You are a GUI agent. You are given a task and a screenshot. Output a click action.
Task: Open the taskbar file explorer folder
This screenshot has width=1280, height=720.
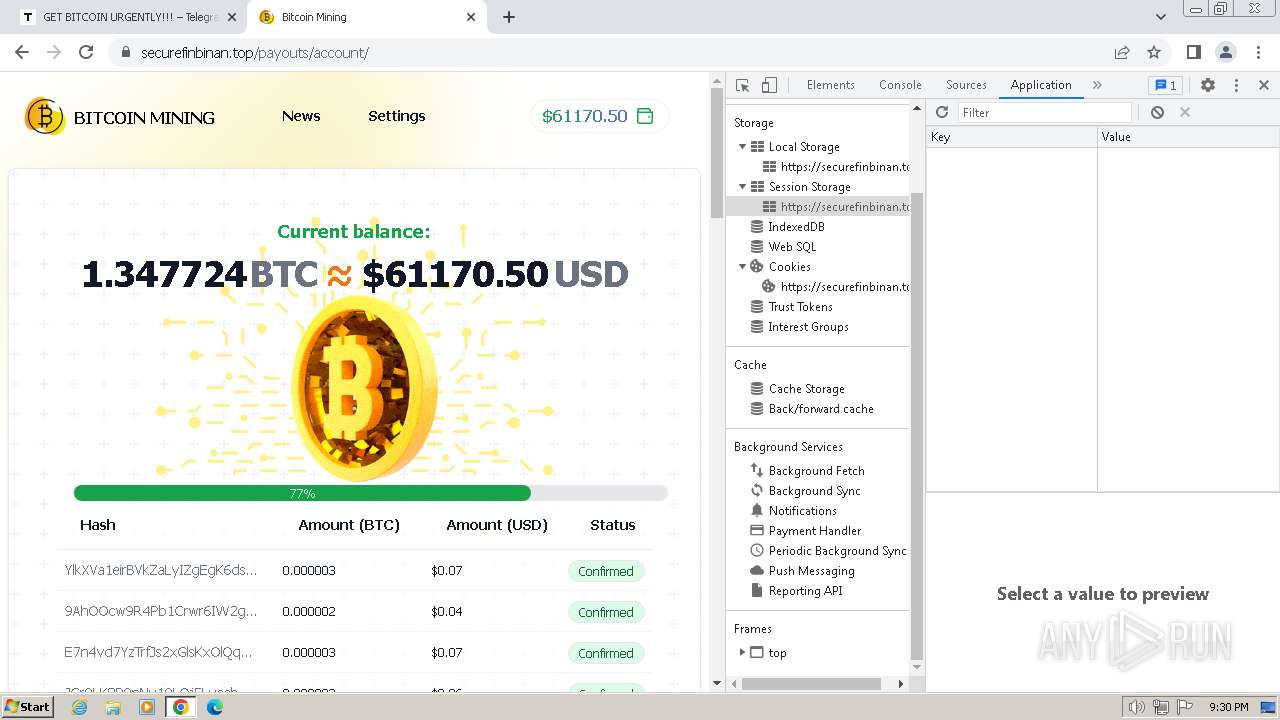(113, 707)
